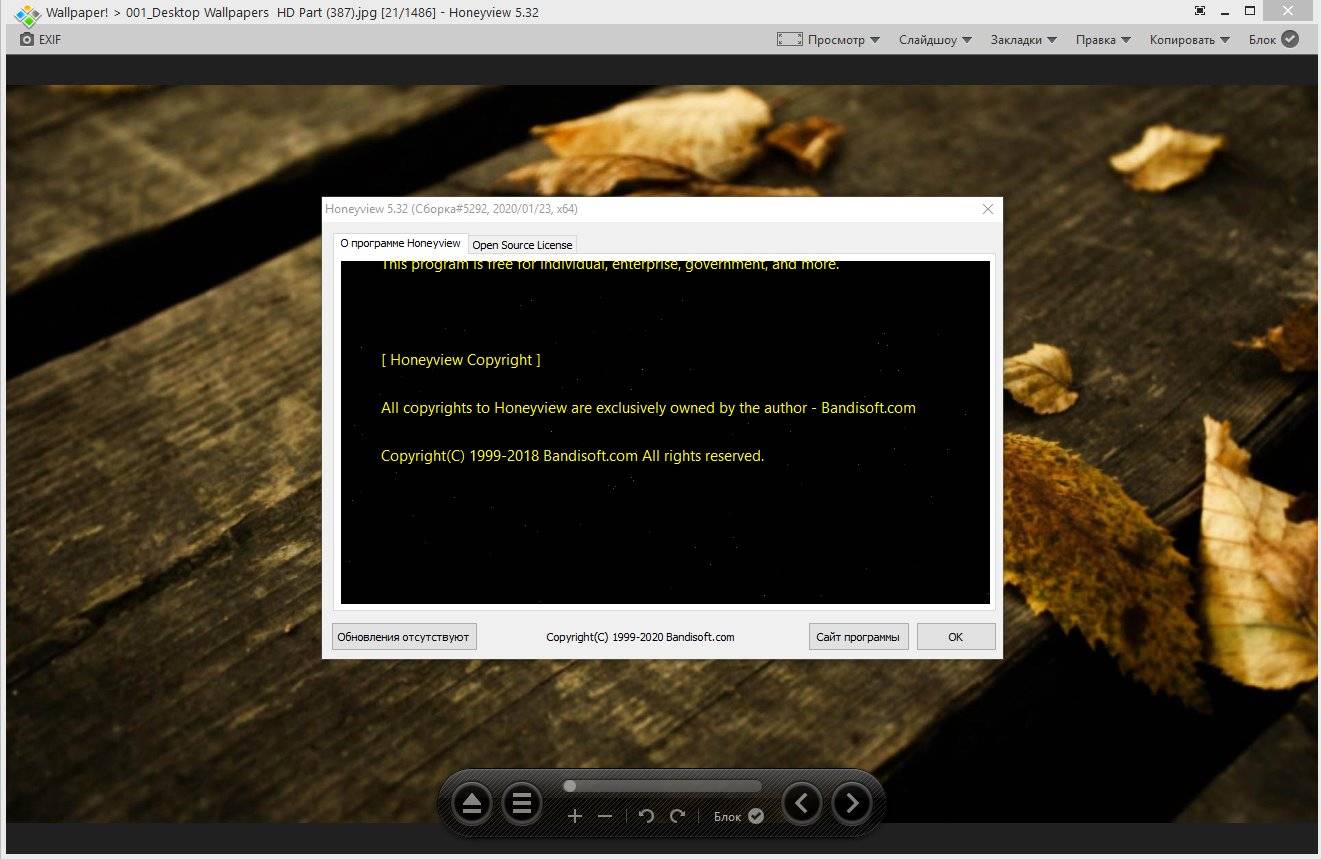Image resolution: width=1321 pixels, height=859 pixels.
Task: Minimize the Honeyview window
Action: (1225, 11)
